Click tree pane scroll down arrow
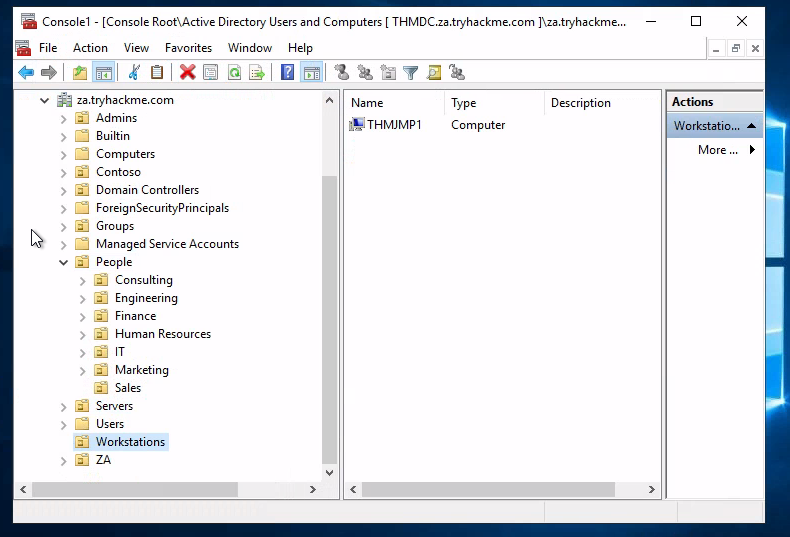This screenshot has height=537, width=790. [x=329, y=473]
